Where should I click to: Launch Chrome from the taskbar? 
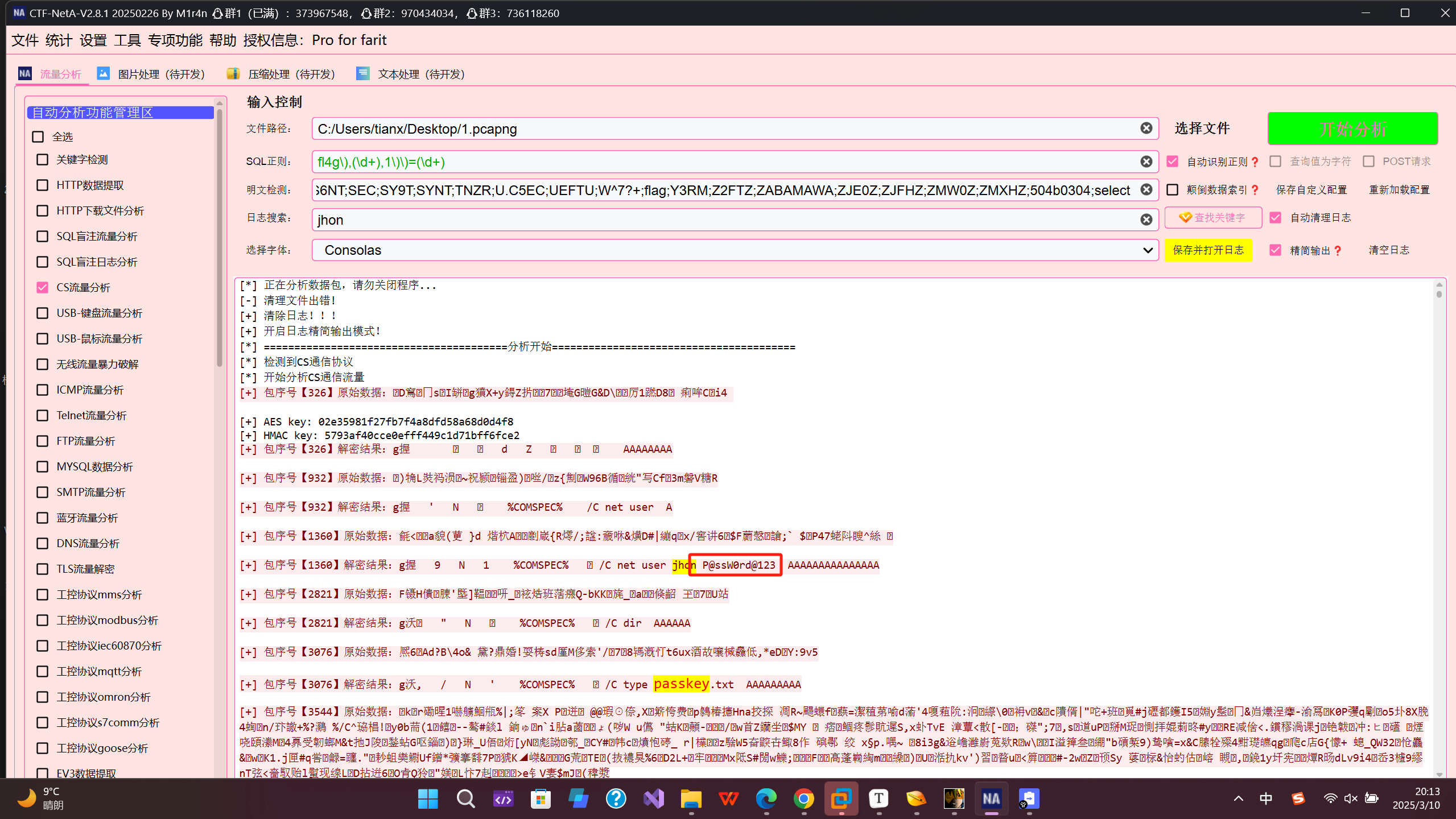point(803,799)
